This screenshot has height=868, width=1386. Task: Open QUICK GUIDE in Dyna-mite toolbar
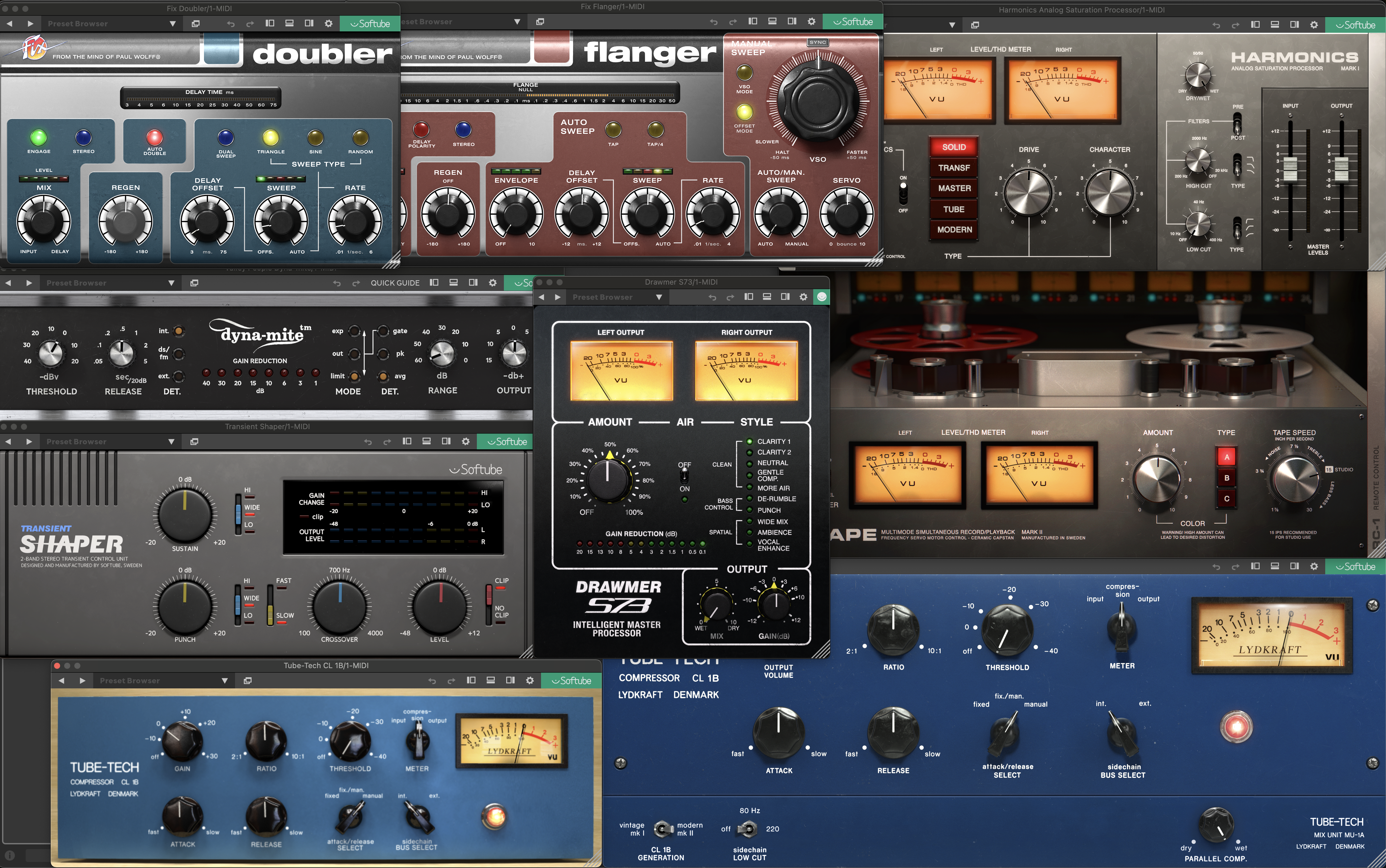click(x=395, y=283)
